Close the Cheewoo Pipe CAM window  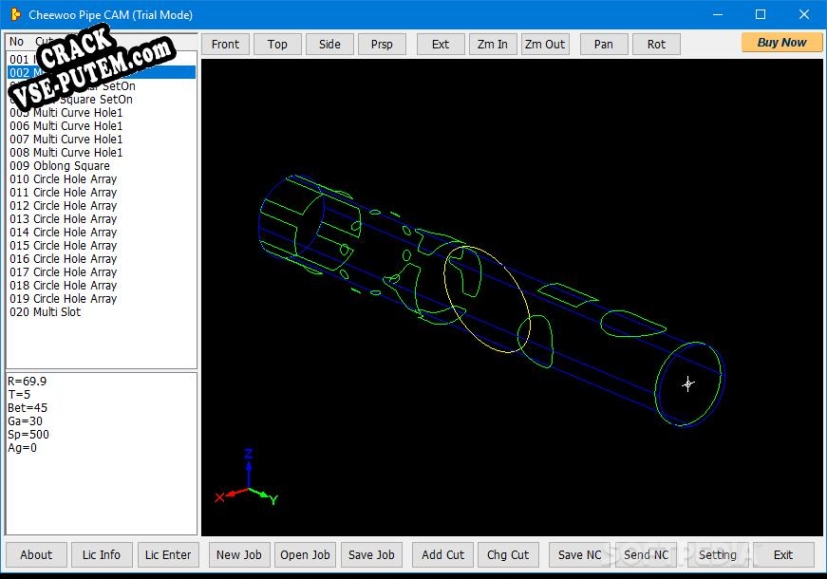tap(804, 14)
